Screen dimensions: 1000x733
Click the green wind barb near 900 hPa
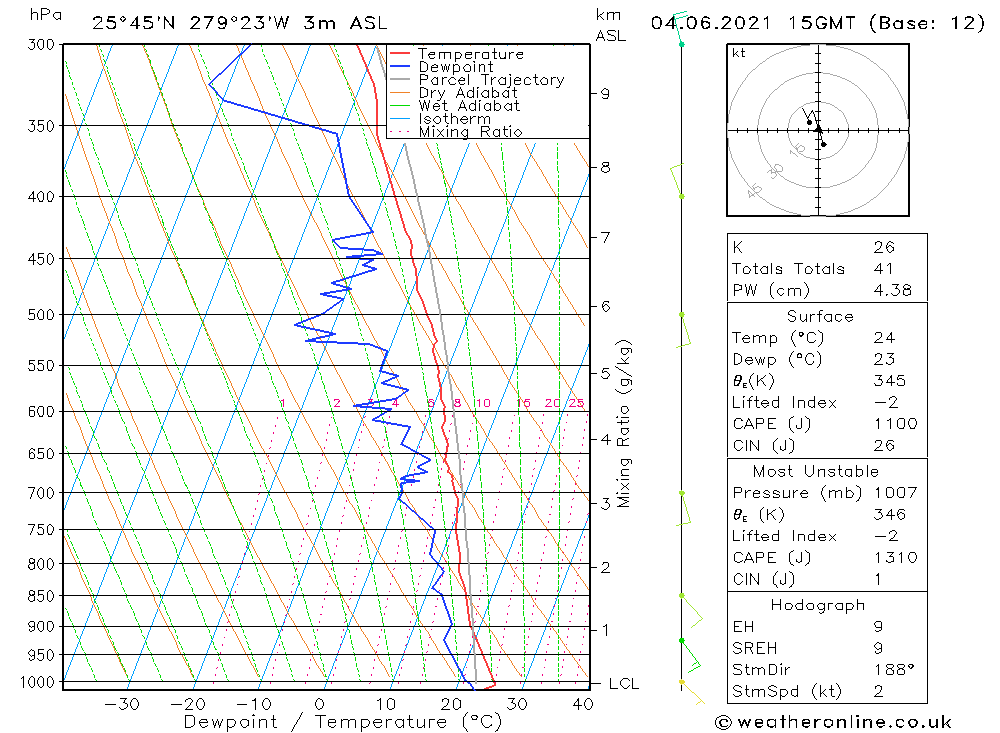point(690,655)
